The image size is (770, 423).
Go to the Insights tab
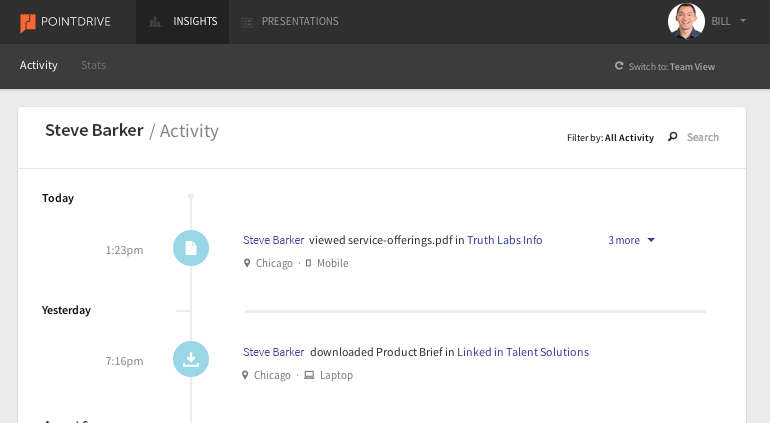183,22
